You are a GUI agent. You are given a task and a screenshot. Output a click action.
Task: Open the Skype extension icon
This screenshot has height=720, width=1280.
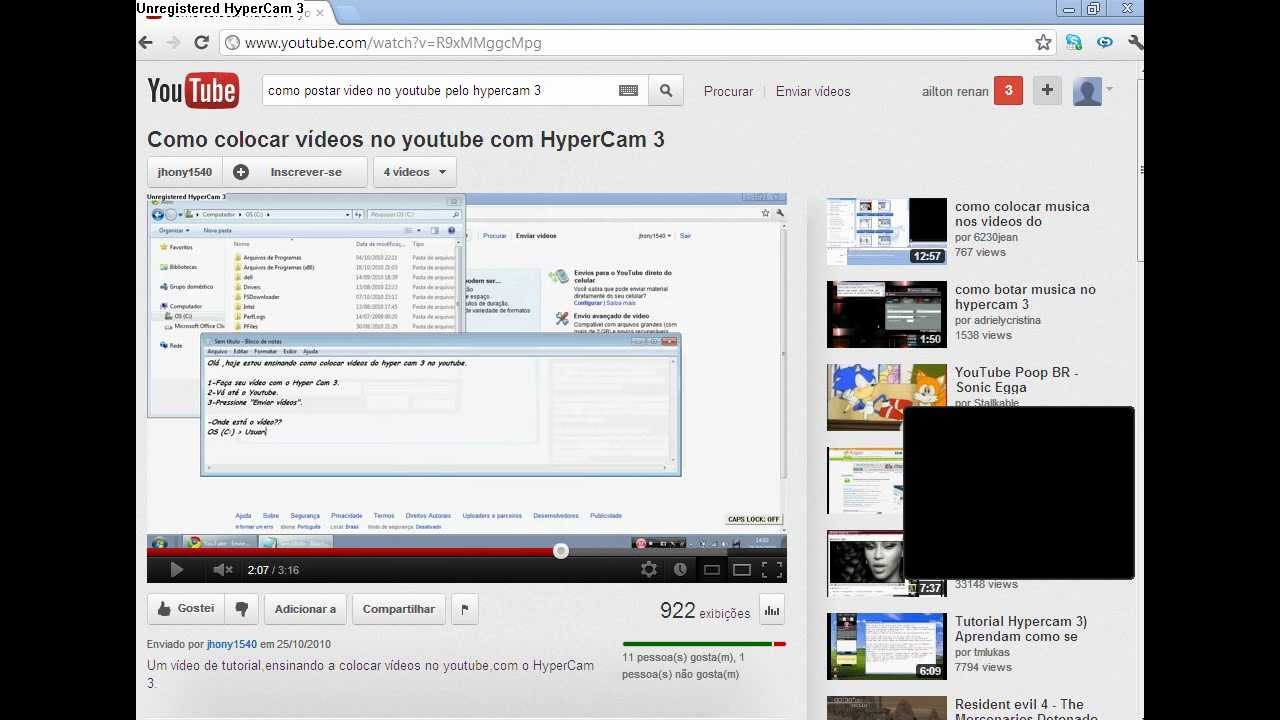tap(1074, 42)
